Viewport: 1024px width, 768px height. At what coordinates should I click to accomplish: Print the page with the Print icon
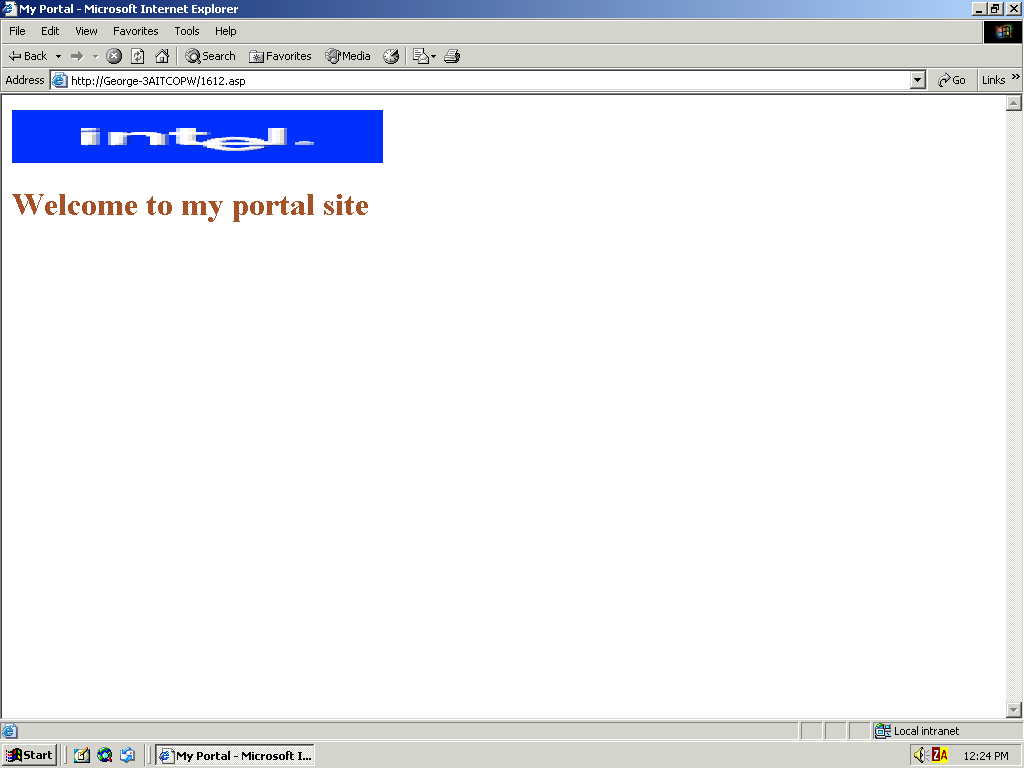pos(452,56)
